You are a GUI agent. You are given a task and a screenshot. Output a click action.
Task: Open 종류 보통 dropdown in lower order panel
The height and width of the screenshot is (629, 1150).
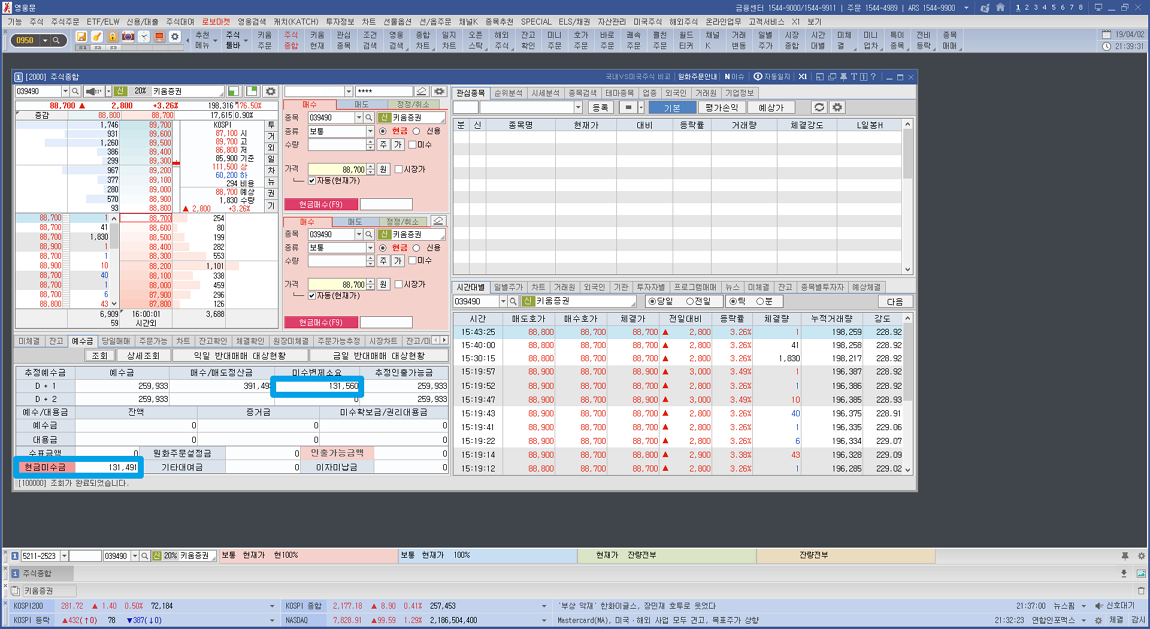(370, 248)
